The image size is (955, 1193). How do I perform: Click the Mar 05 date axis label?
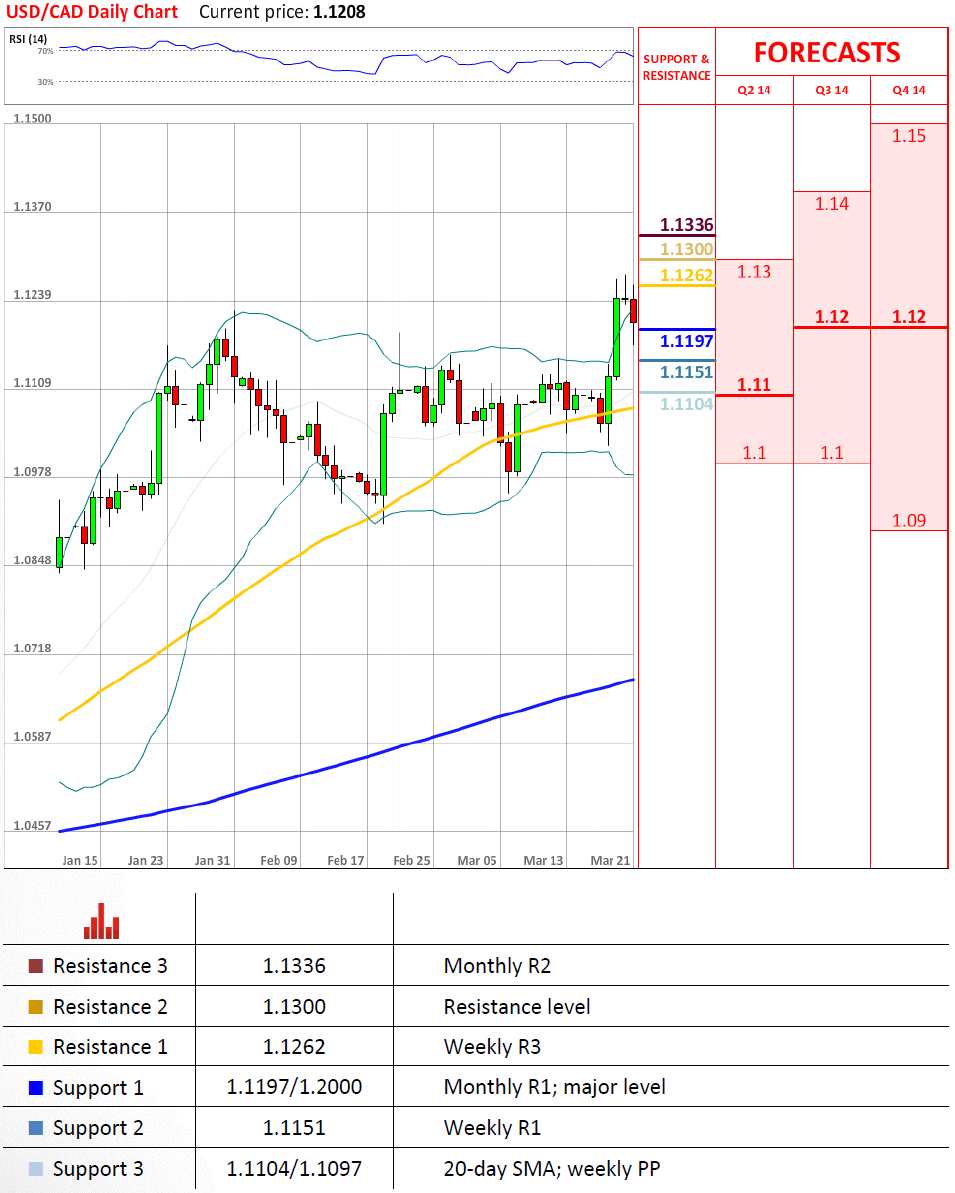(476, 861)
